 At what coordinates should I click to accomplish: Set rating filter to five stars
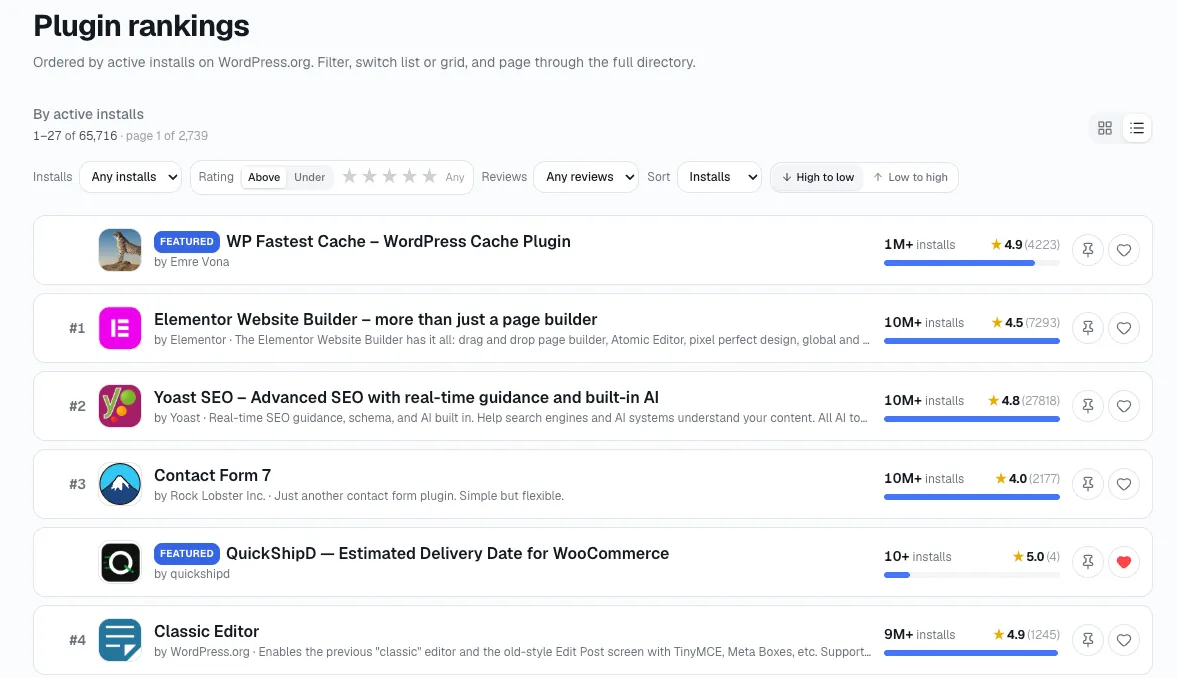pyautogui.click(x=429, y=176)
